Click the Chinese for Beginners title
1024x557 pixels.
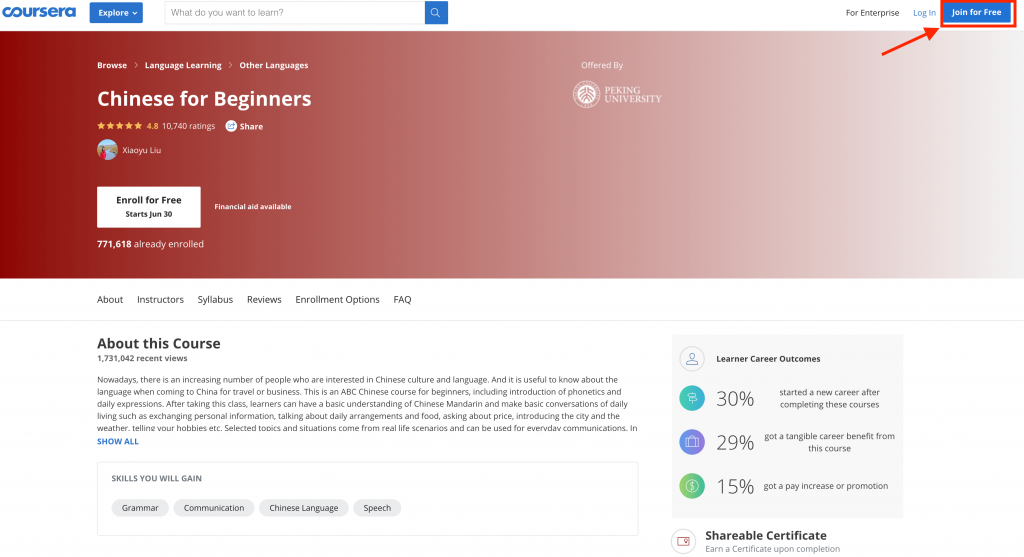click(x=204, y=99)
